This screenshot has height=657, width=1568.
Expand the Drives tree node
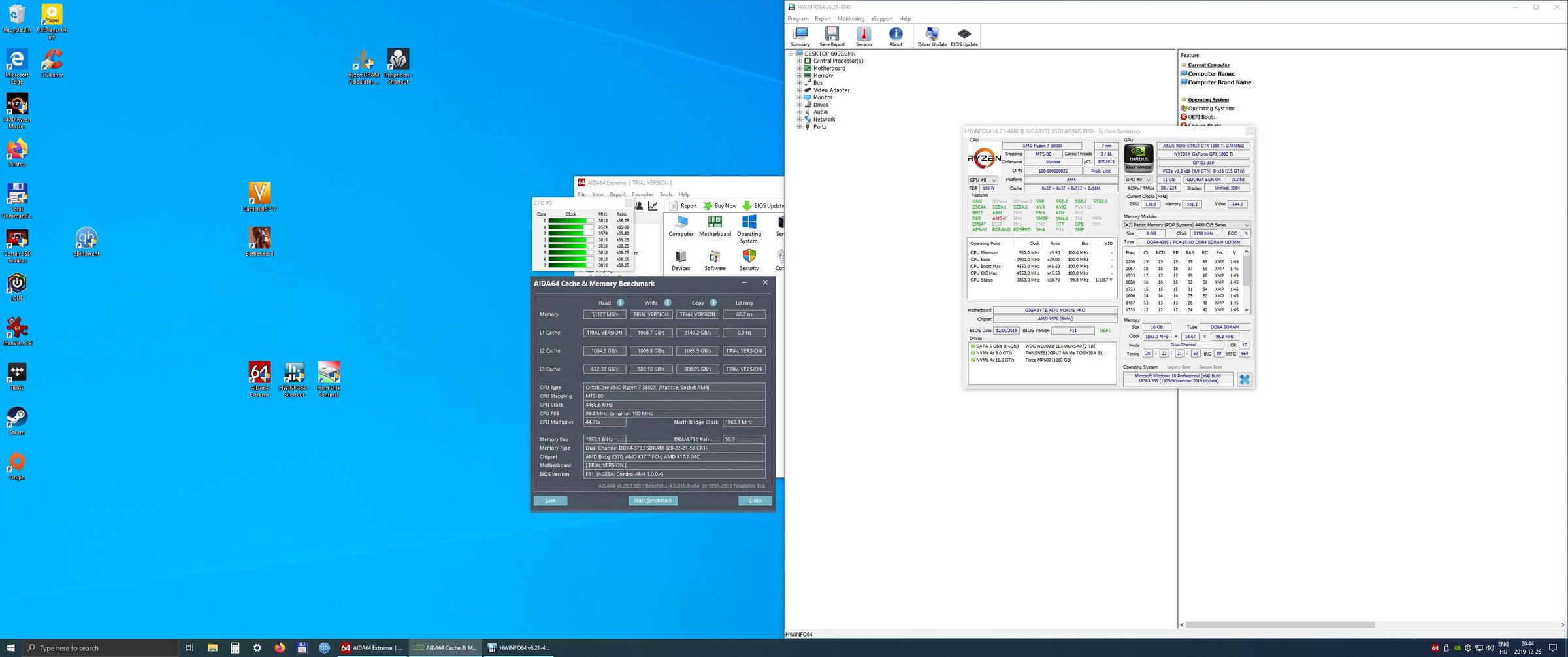point(799,105)
